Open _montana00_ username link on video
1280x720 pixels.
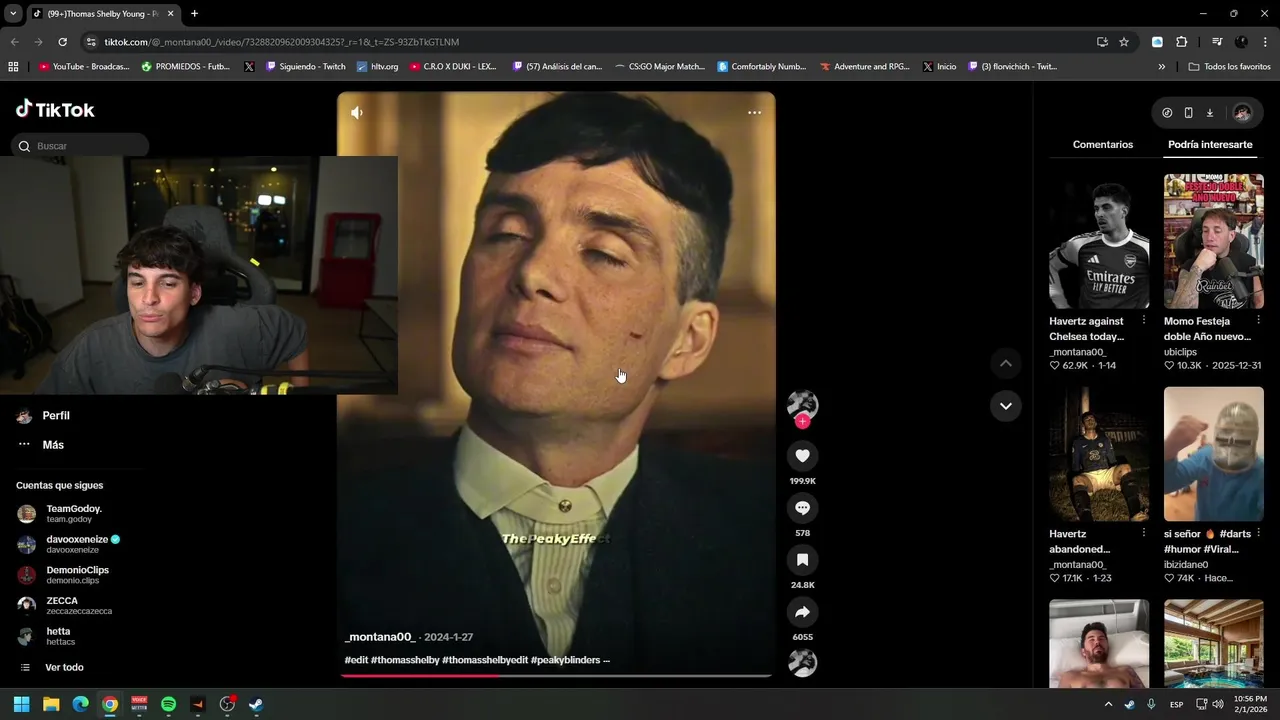380,637
